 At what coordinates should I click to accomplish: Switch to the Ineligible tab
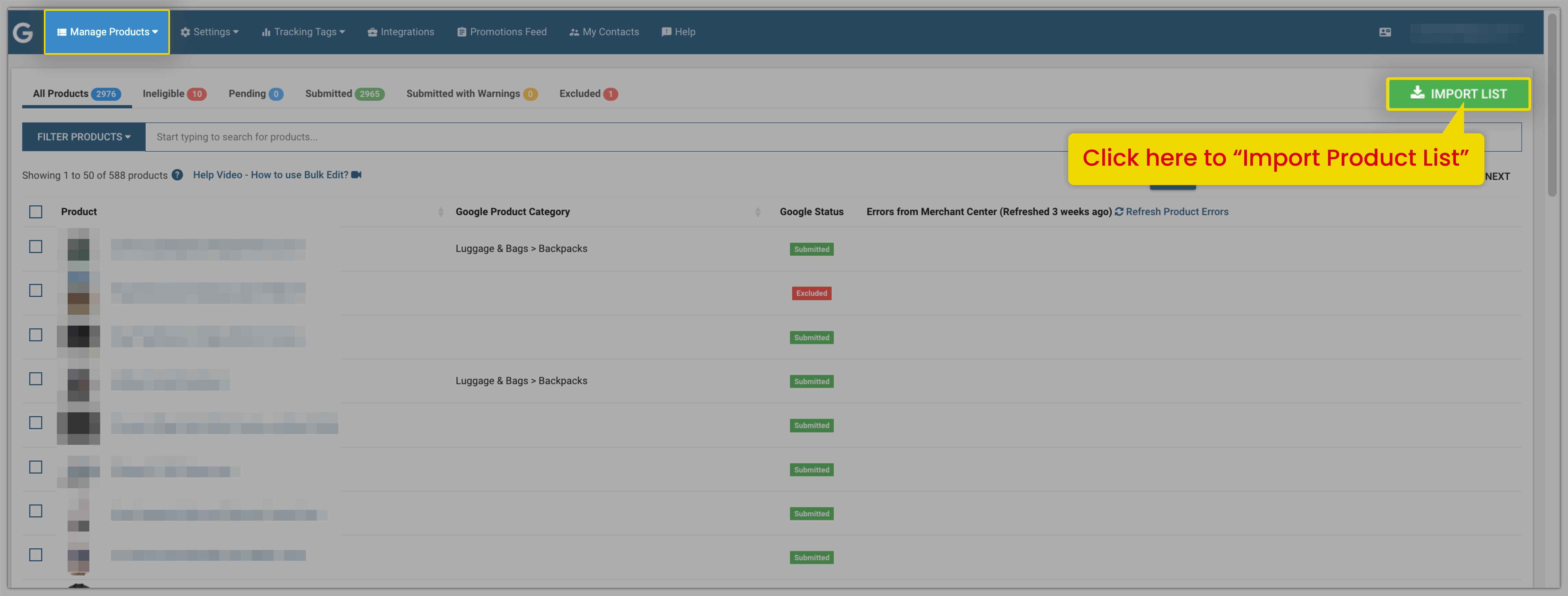175,94
